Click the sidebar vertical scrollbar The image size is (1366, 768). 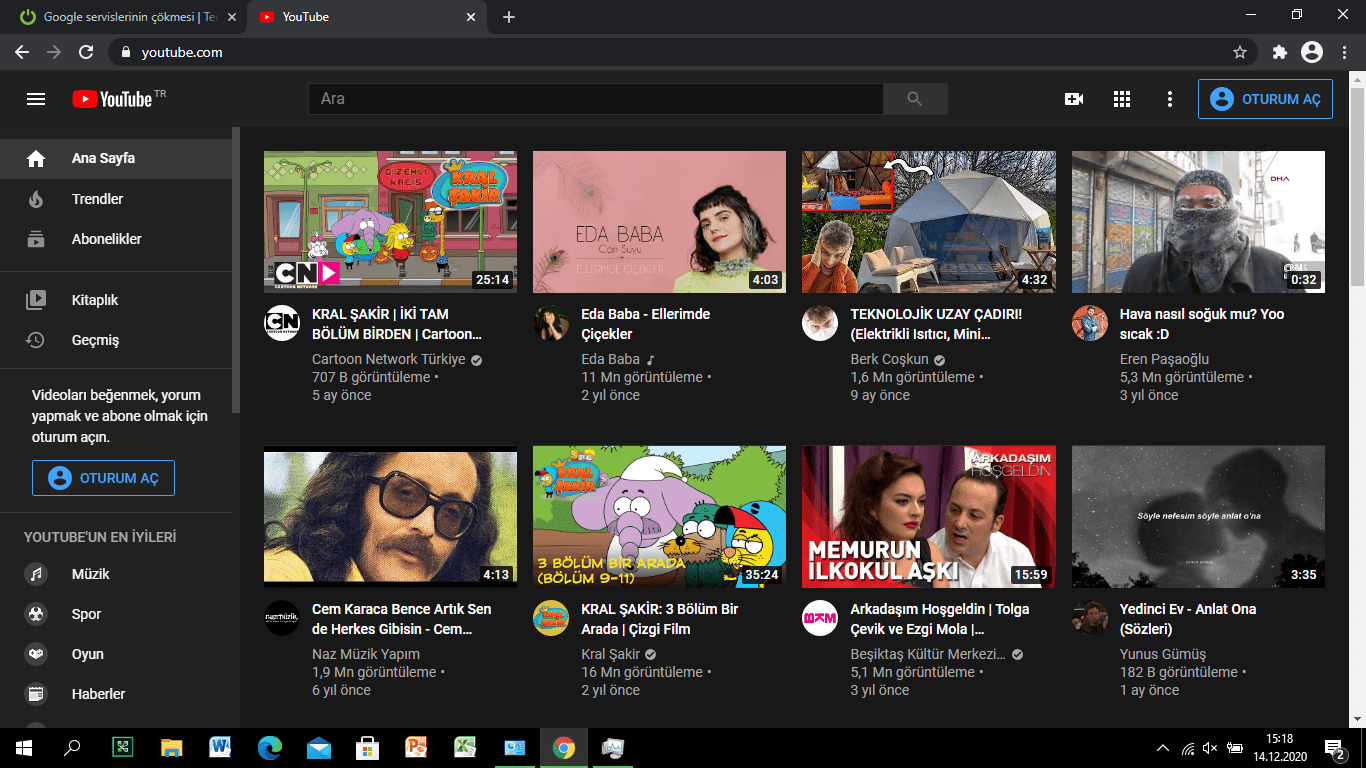pyautogui.click(x=236, y=270)
